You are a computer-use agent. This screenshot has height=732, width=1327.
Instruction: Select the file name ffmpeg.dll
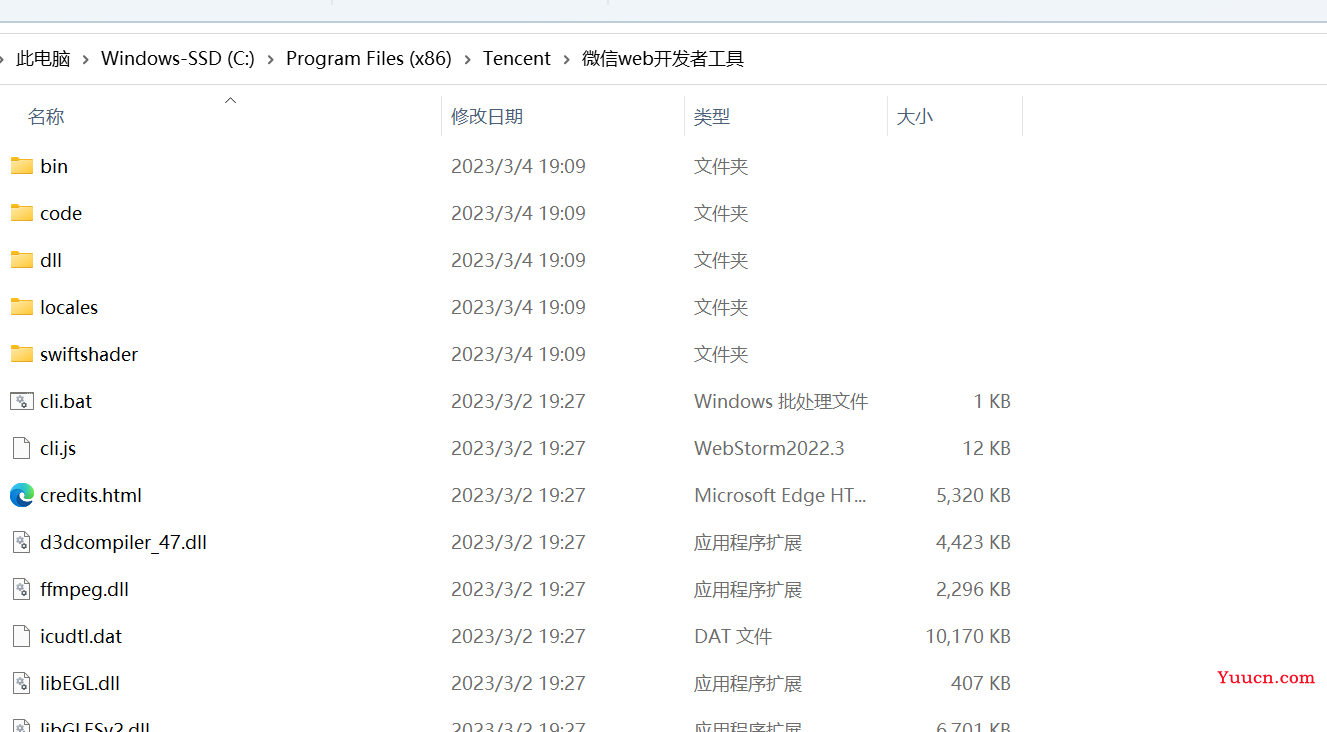85,589
